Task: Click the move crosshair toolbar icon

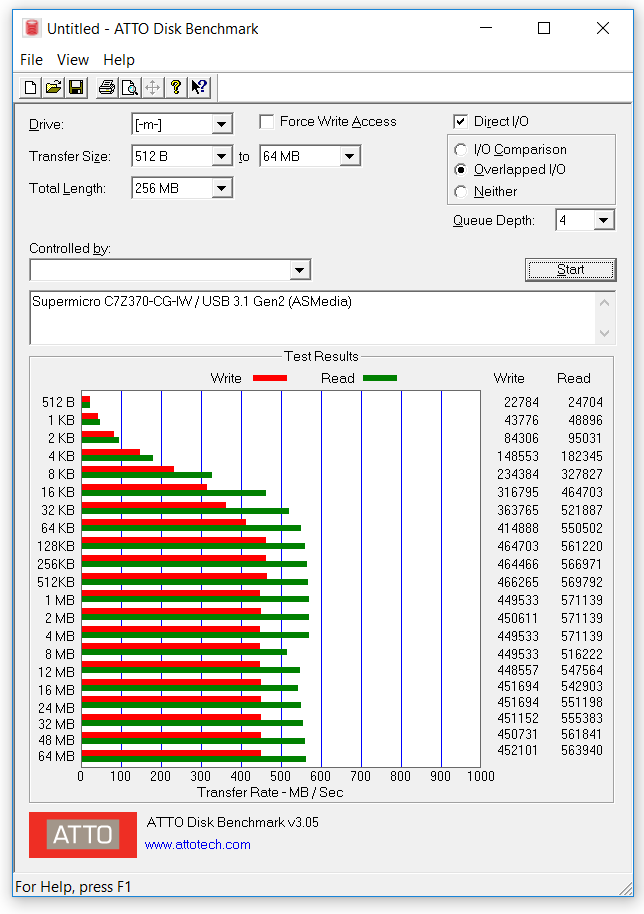Action: [x=152, y=87]
